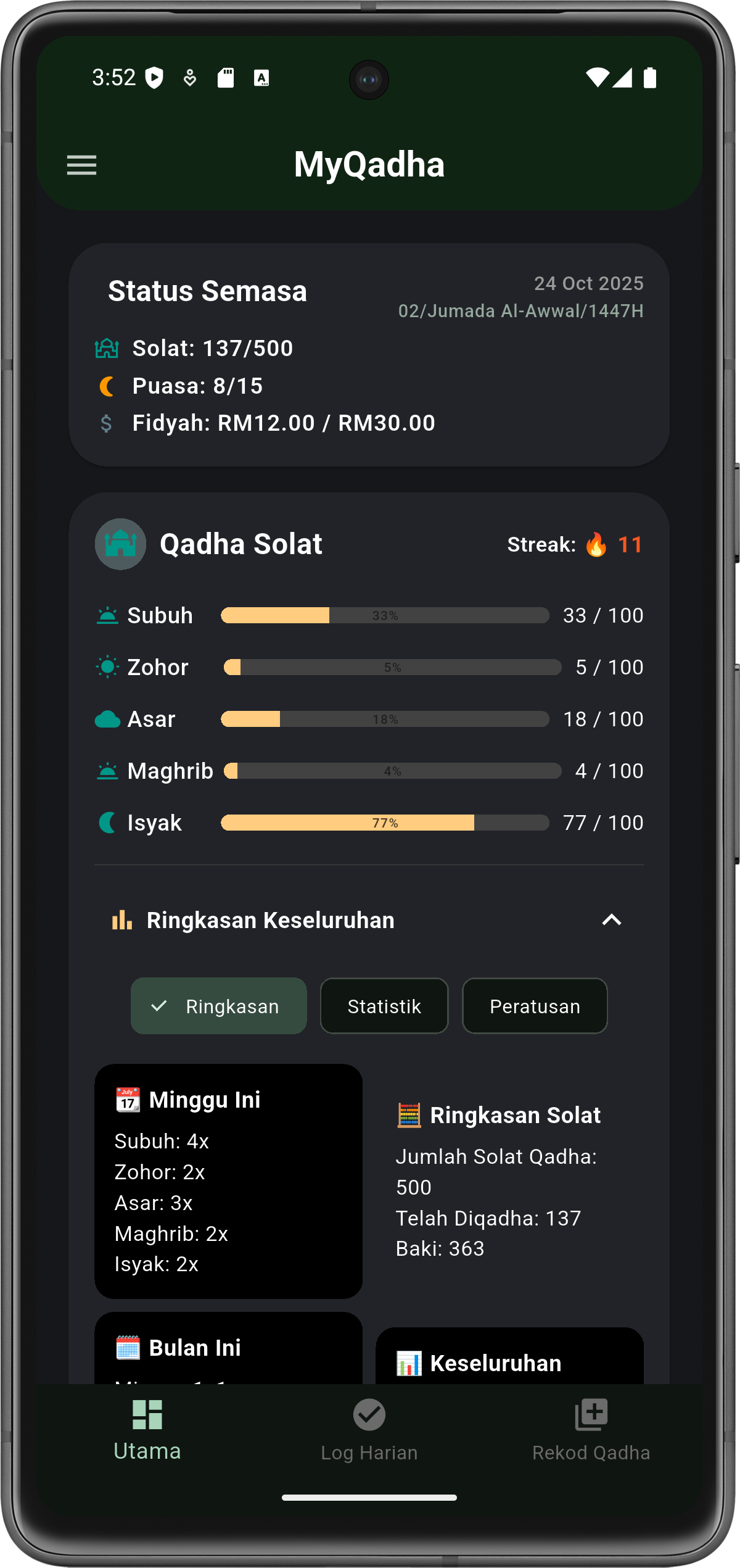
Task: Open the Rekod Qadha tab
Action: pyautogui.click(x=591, y=1429)
